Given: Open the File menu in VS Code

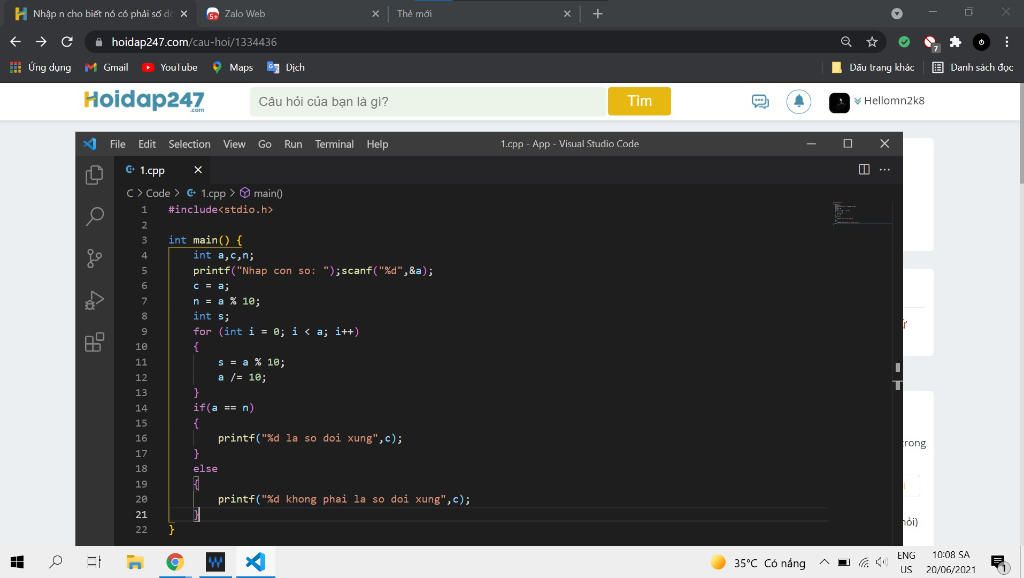Looking at the screenshot, I should [x=118, y=144].
